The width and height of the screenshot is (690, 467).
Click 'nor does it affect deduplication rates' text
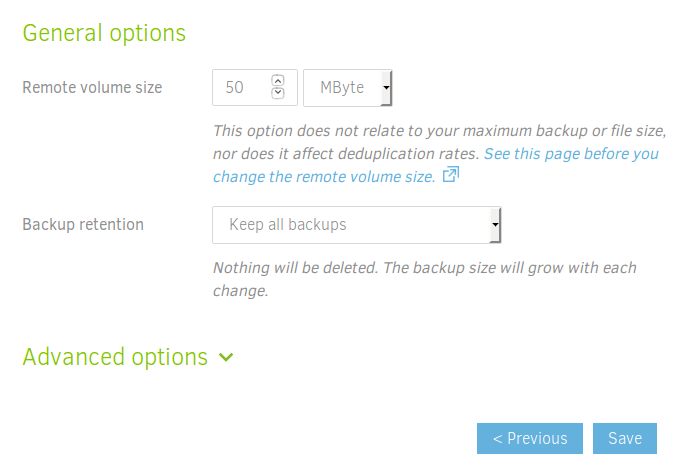(347, 154)
